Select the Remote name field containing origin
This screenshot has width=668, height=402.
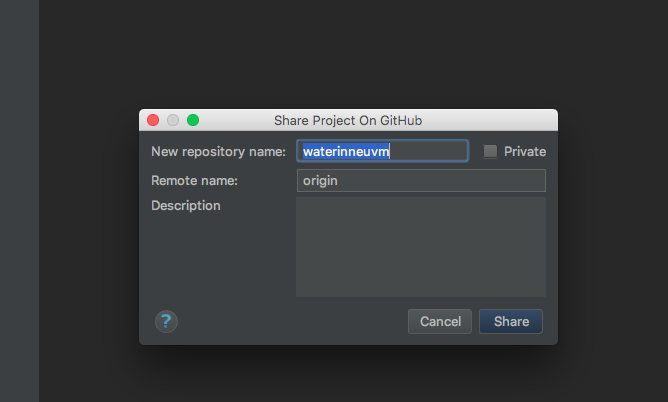tap(421, 181)
